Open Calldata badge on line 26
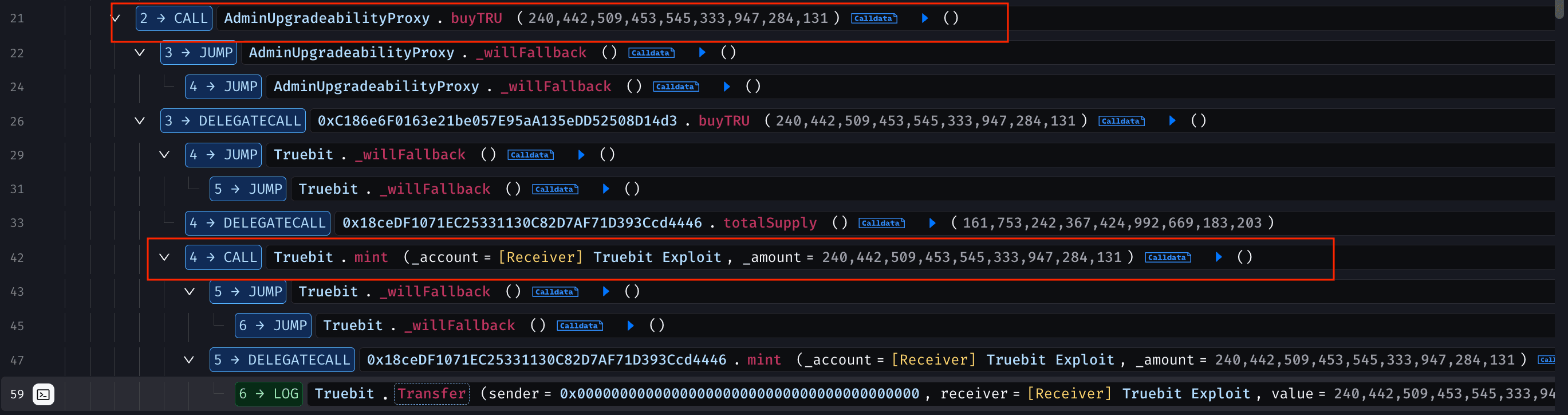 point(1121,122)
